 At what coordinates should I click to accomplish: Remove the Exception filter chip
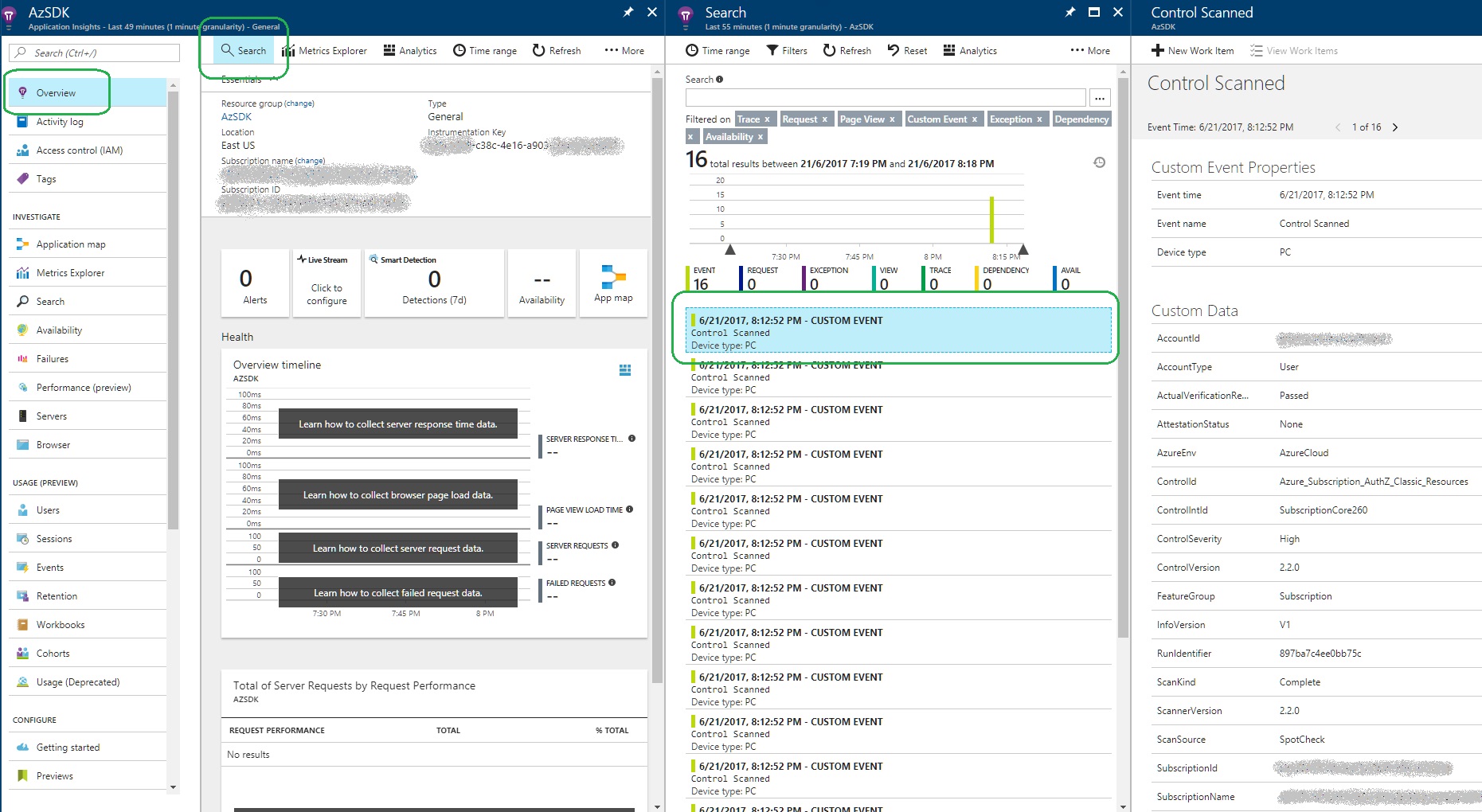[x=1039, y=119]
